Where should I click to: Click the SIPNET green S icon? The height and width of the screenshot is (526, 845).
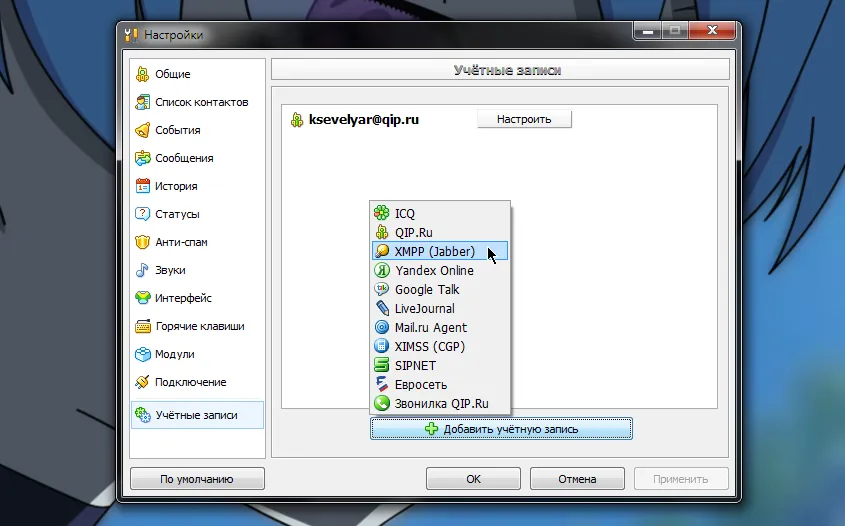(x=382, y=365)
